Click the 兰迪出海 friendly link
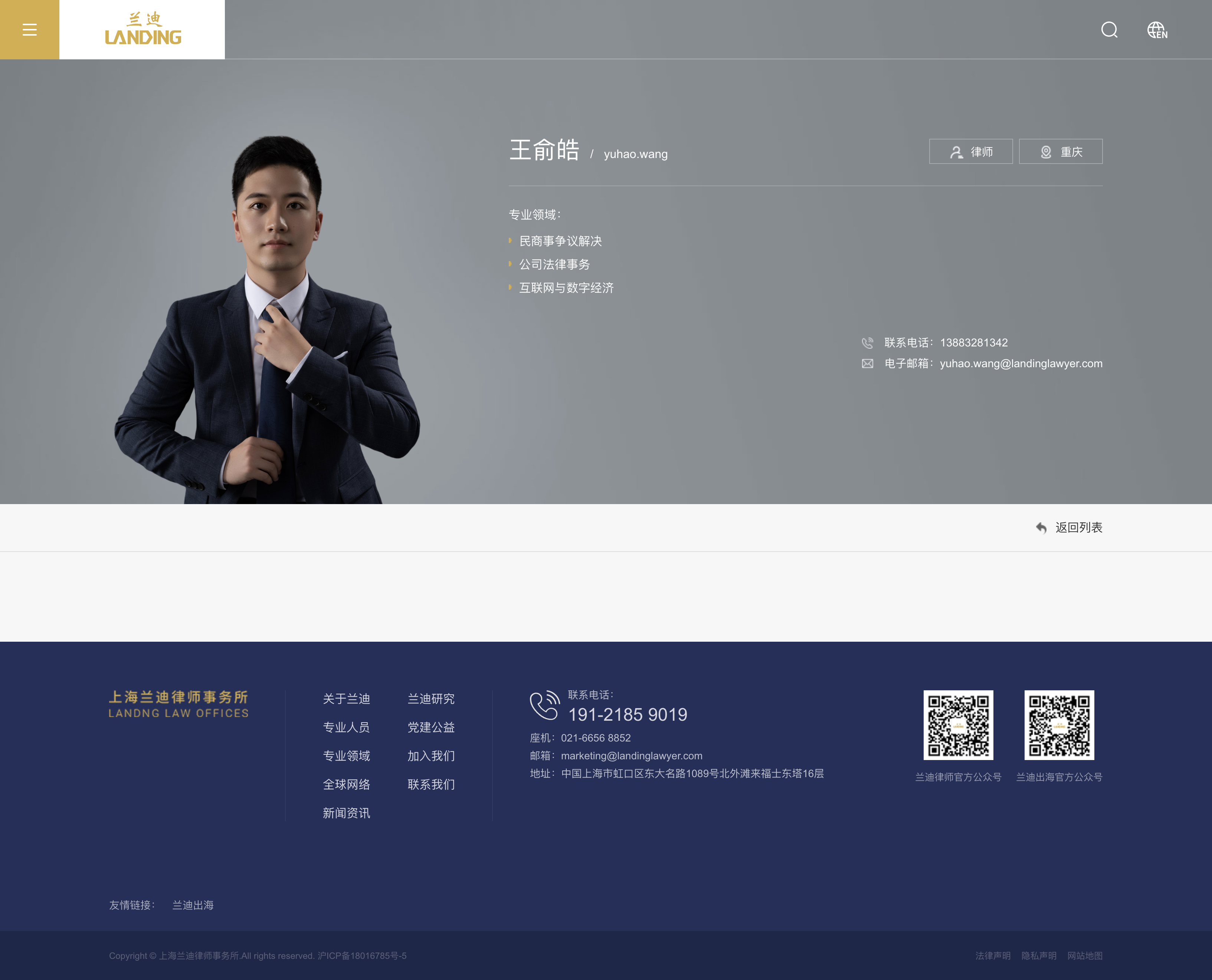The width and height of the screenshot is (1212, 980). pos(193,905)
